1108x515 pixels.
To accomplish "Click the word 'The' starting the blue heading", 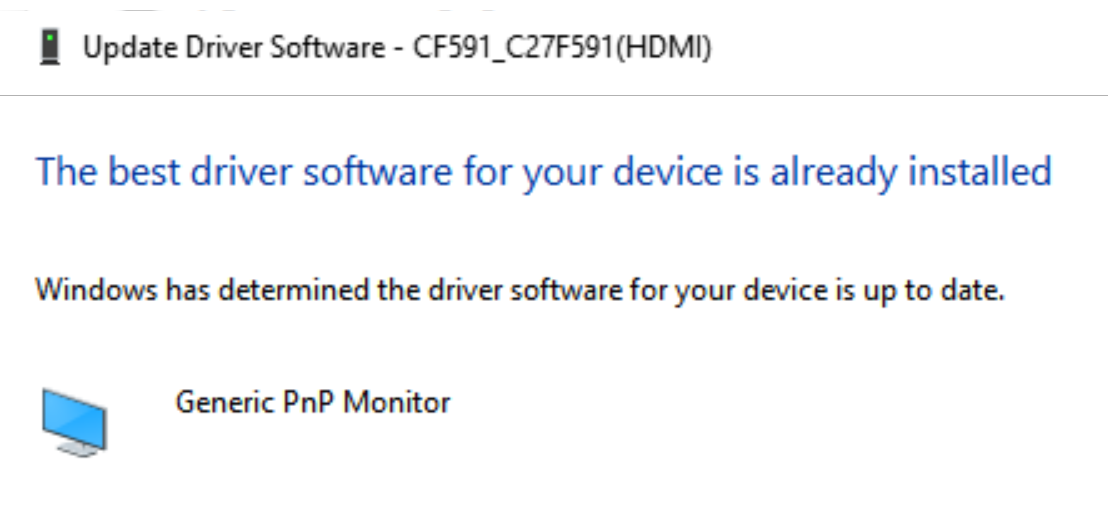I will click(66, 173).
